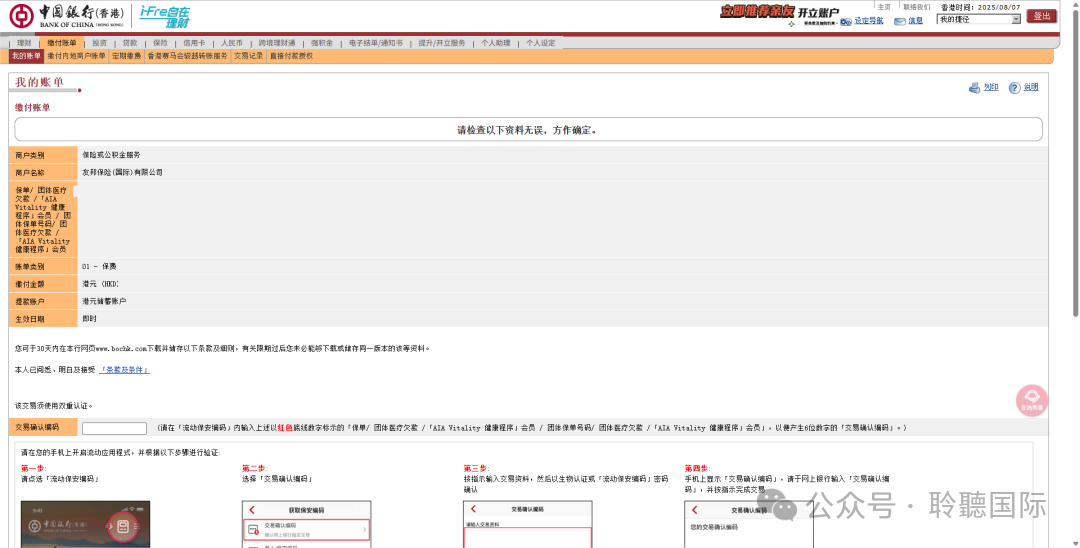Image resolution: width=1080 pixels, height=548 pixels.
Task: Click the question mark help icon
Action: 1014,88
